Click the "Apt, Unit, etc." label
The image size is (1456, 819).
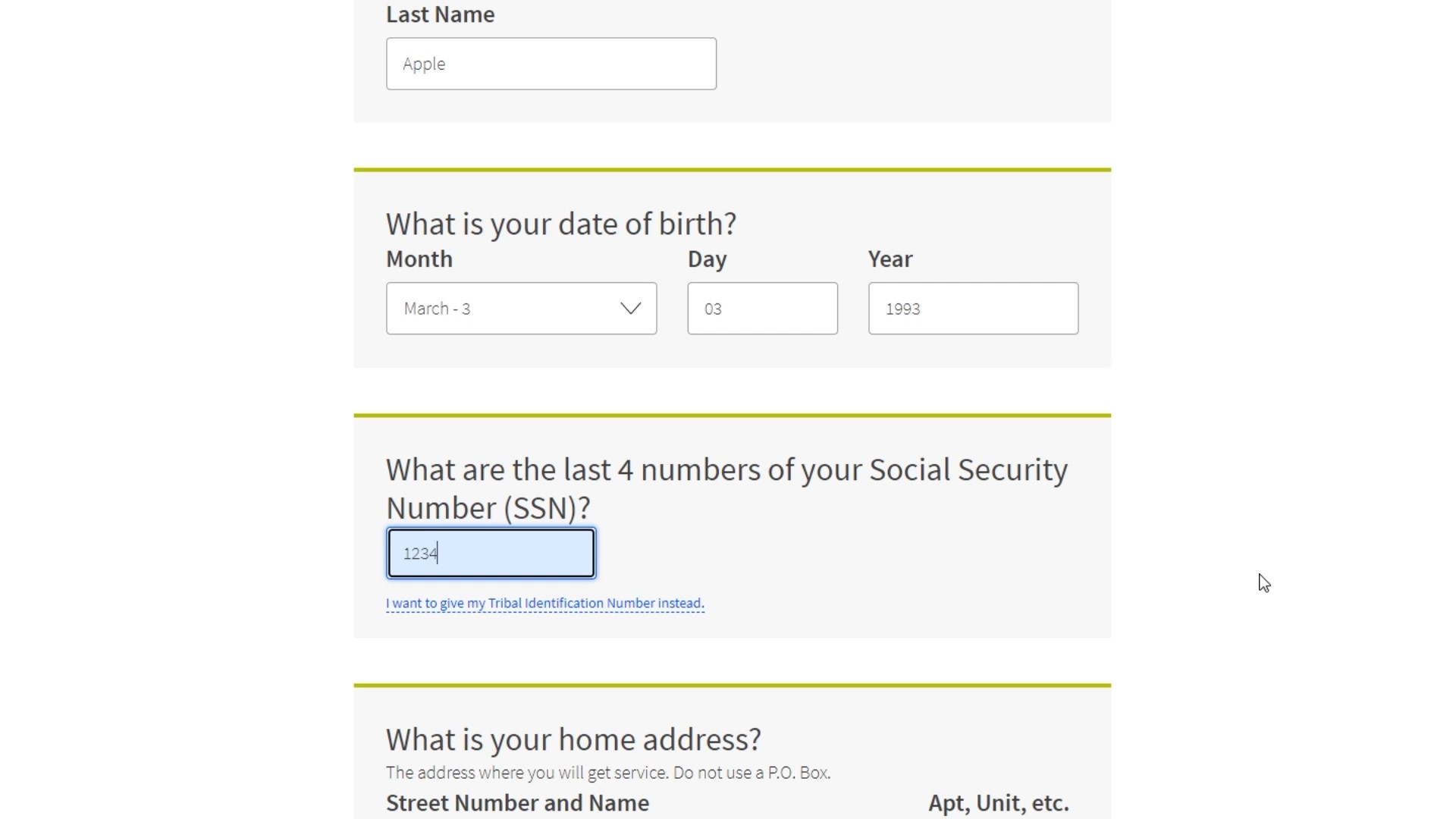(998, 803)
